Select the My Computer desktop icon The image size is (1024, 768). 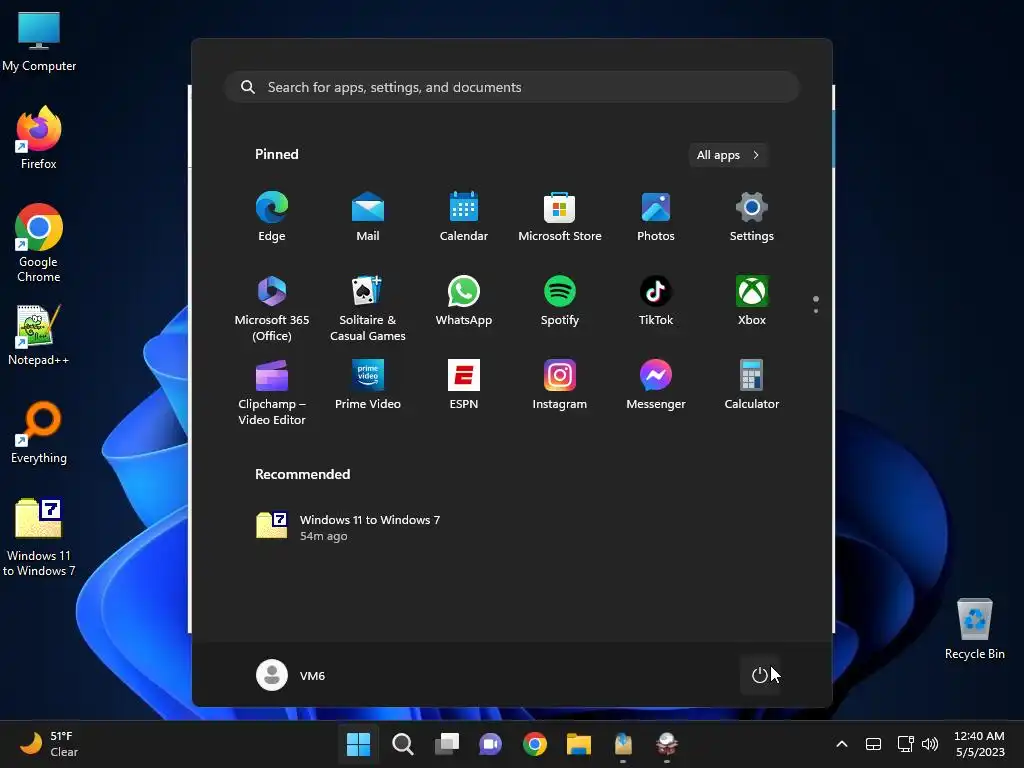[x=39, y=41]
